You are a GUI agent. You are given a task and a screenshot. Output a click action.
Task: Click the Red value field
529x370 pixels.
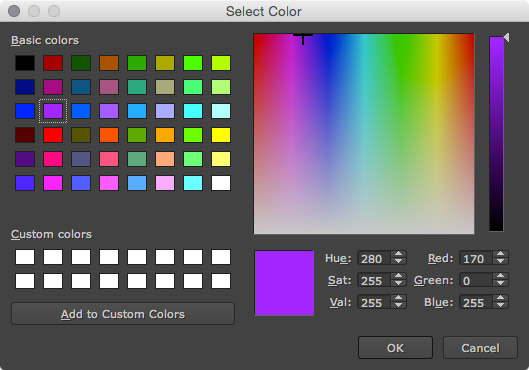[x=476, y=258]
